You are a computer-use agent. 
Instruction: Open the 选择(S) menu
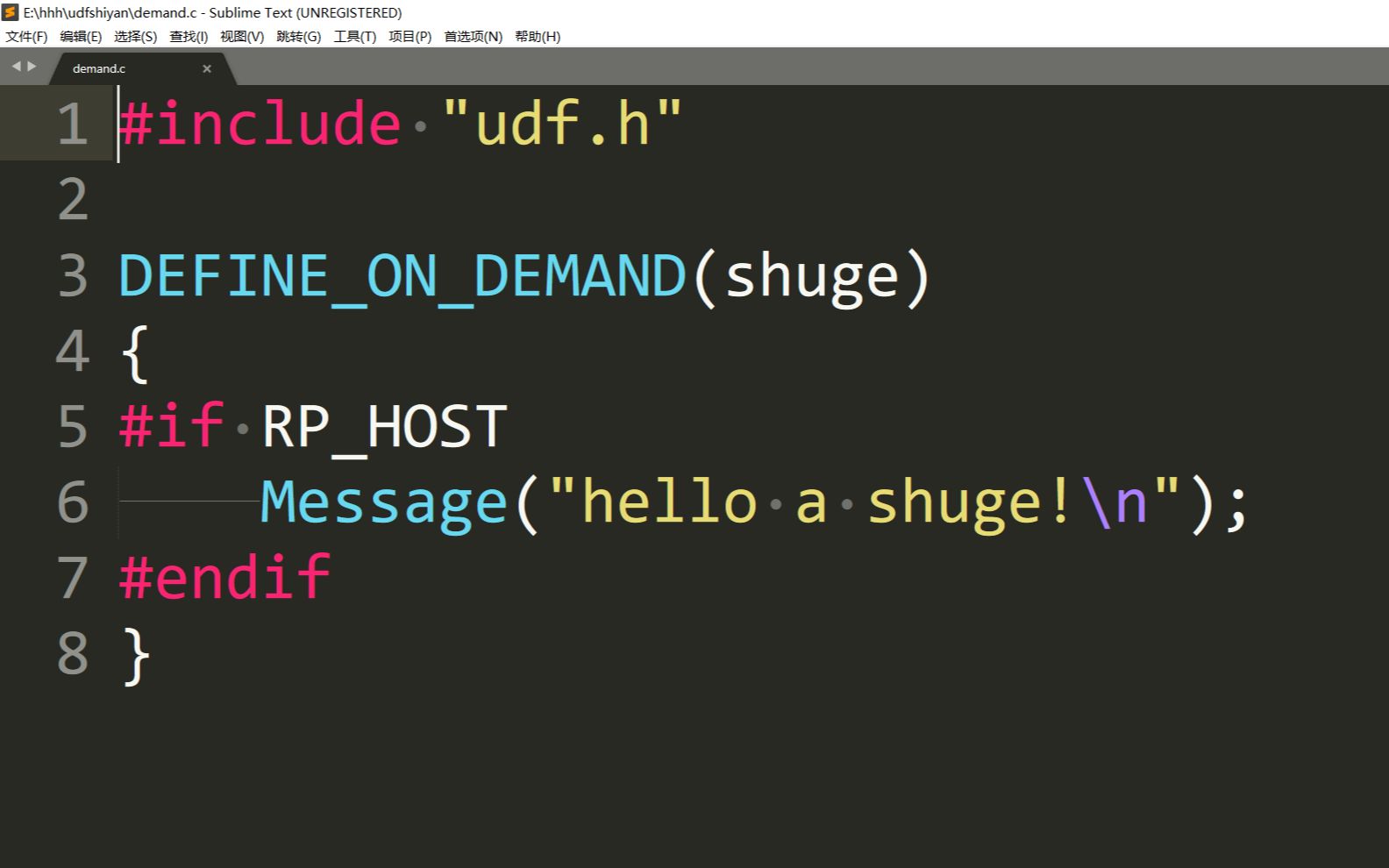pyautogui.click(x=135, y=36)
